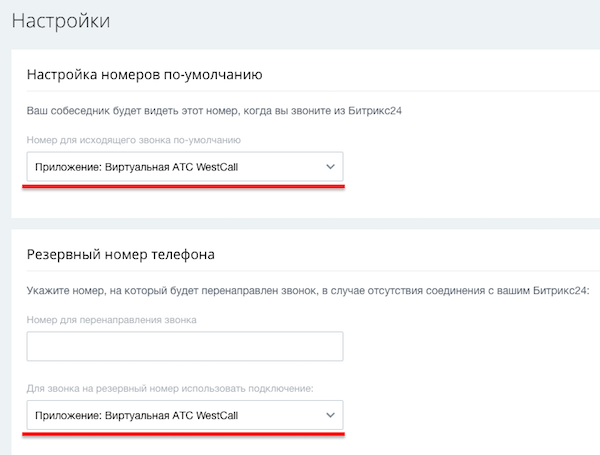
Task: Focus the empty call forwarding number input field
Action: [184, 346]
